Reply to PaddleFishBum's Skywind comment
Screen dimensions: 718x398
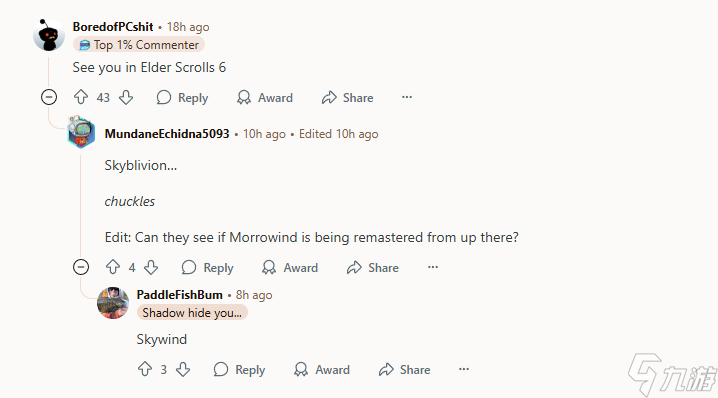239,370
